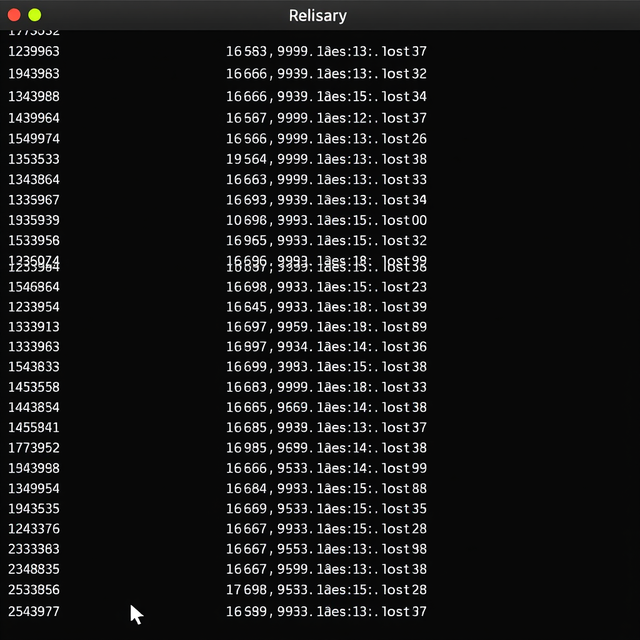The width and height of the screenshot is (640, 640).
Task: Click the 'lost37' message beside 1239963
Action: (x=404, y=51)
